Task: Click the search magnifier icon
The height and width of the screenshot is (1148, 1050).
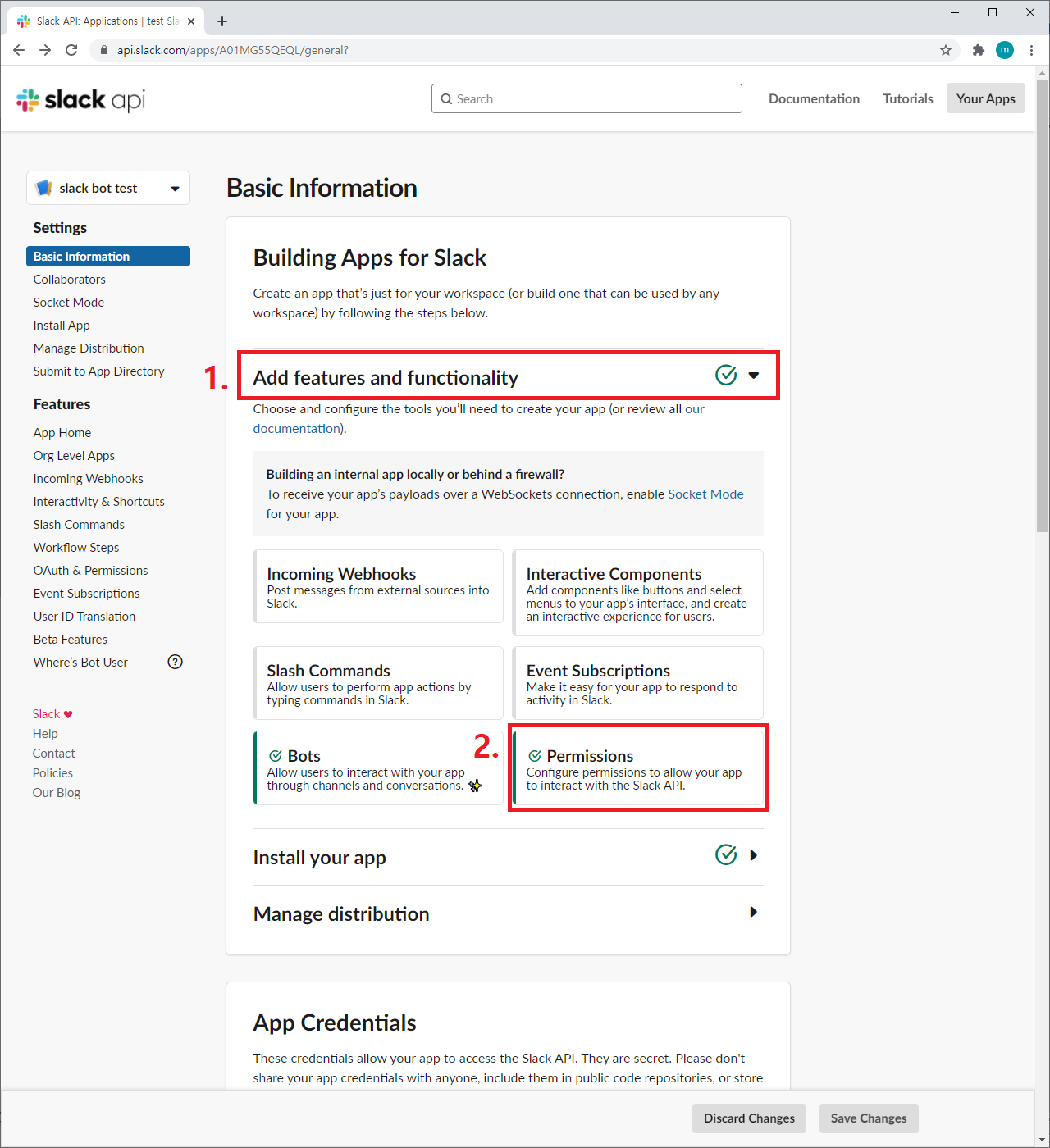Action: pyautogui.click(x=446, y=99)
